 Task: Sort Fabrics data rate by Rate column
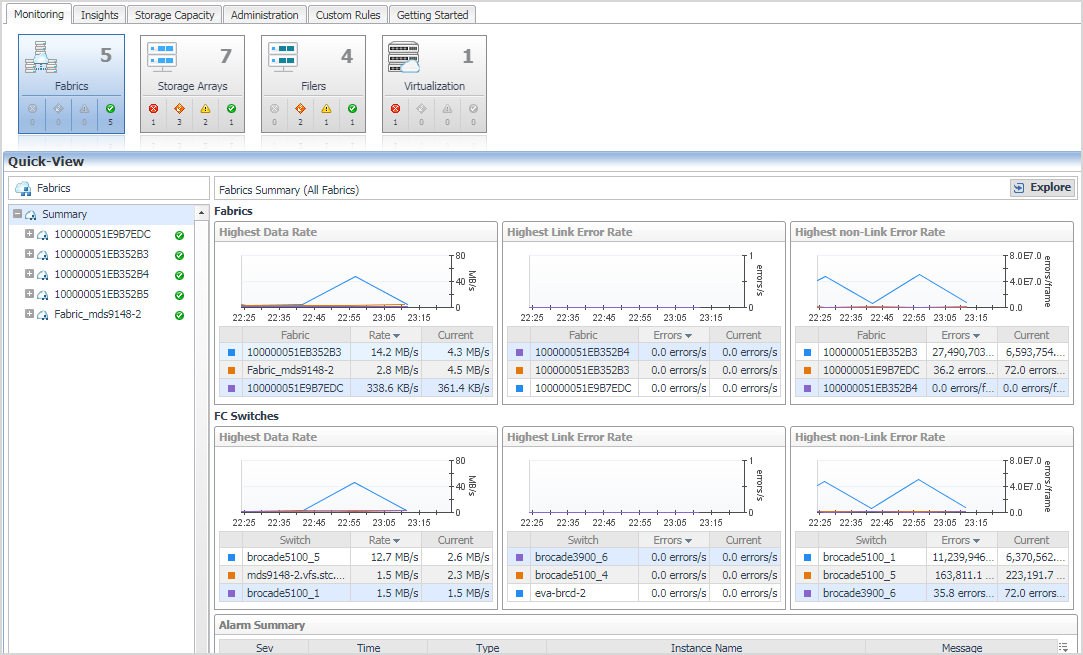click(x=383, y=335)
